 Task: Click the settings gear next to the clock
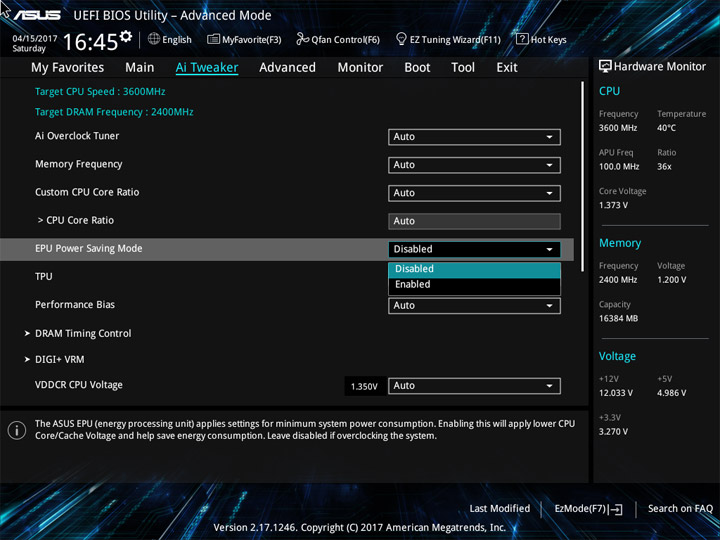(126, 36)
